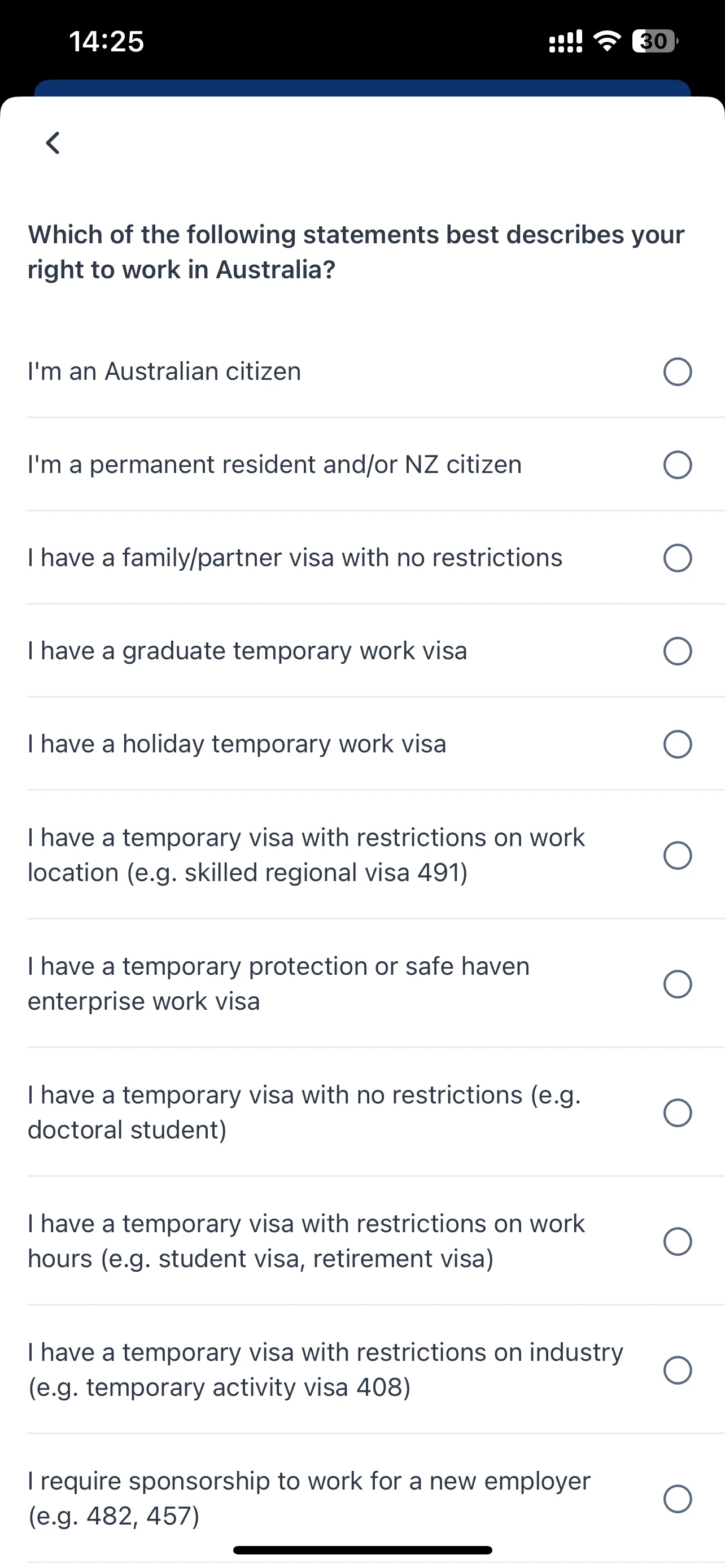Tap the Wi-Fi status icon
Image resolution: width=725 pixels, height=1568 pixels.
click(607, 41)
